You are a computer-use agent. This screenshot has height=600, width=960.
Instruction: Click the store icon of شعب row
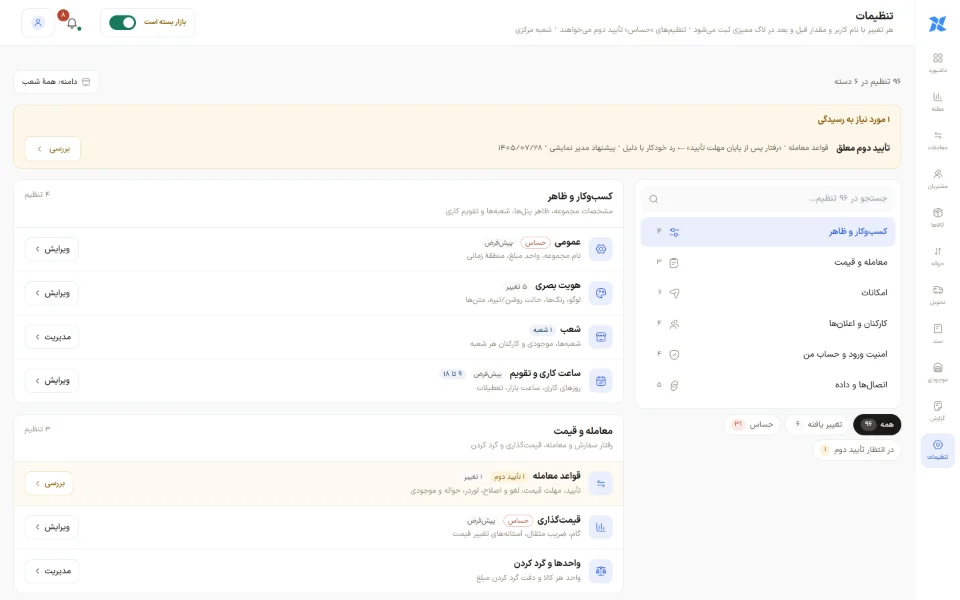tap(601, 337)
